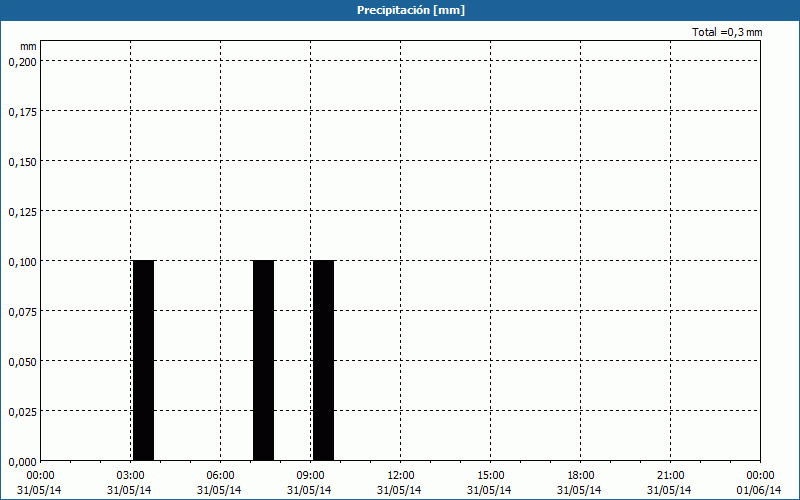
Task: Click the 21:00 time label
Action: (x=670, y=476)
